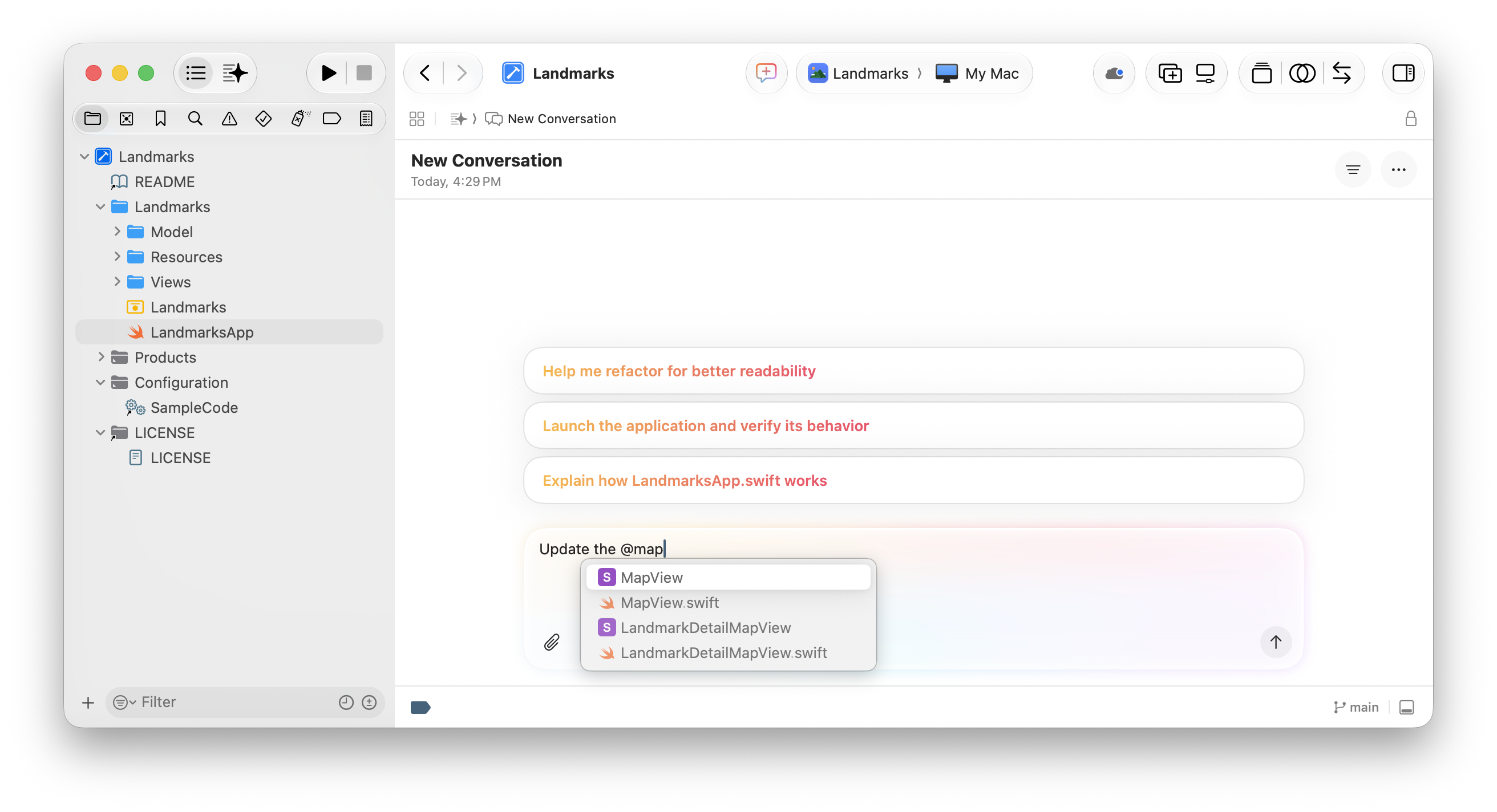Choose MapView.swift from the suggestions
Screen dimensions: 1497x812
click(x=727, y=602)
